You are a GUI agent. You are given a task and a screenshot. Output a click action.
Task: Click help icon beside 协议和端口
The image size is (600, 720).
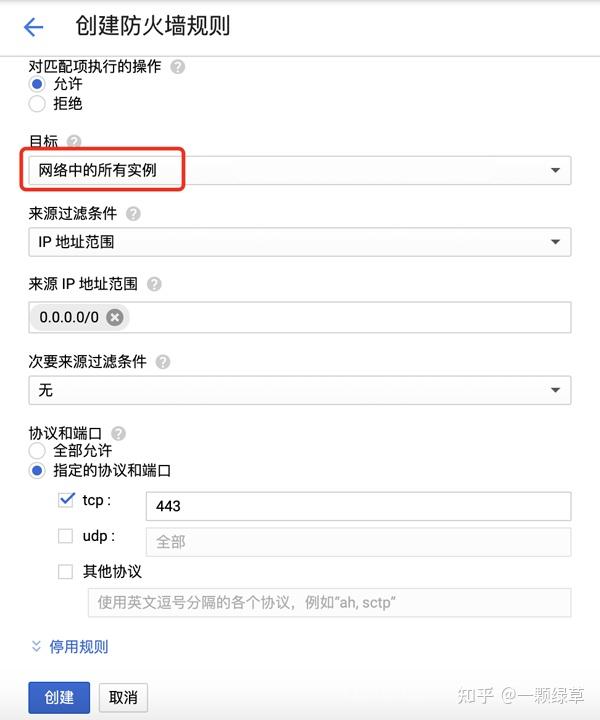(x=119, y=433)
